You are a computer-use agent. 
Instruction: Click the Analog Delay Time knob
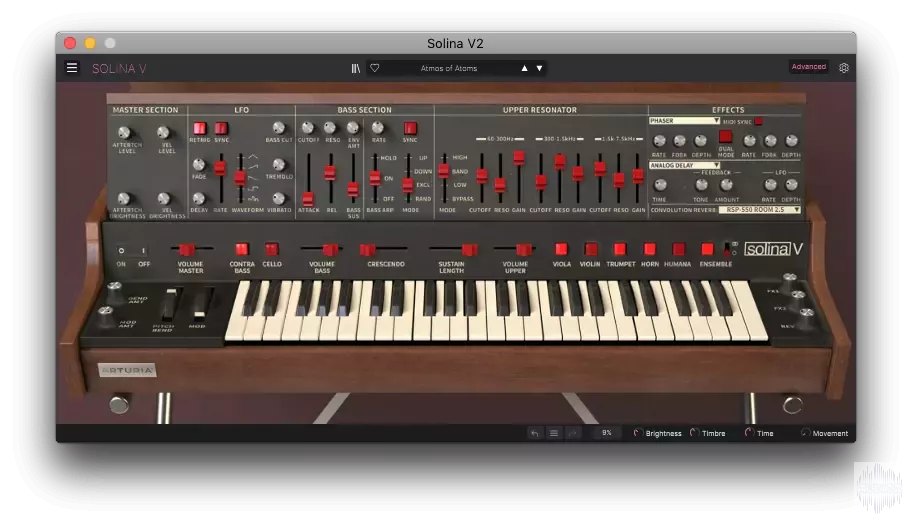660,185
